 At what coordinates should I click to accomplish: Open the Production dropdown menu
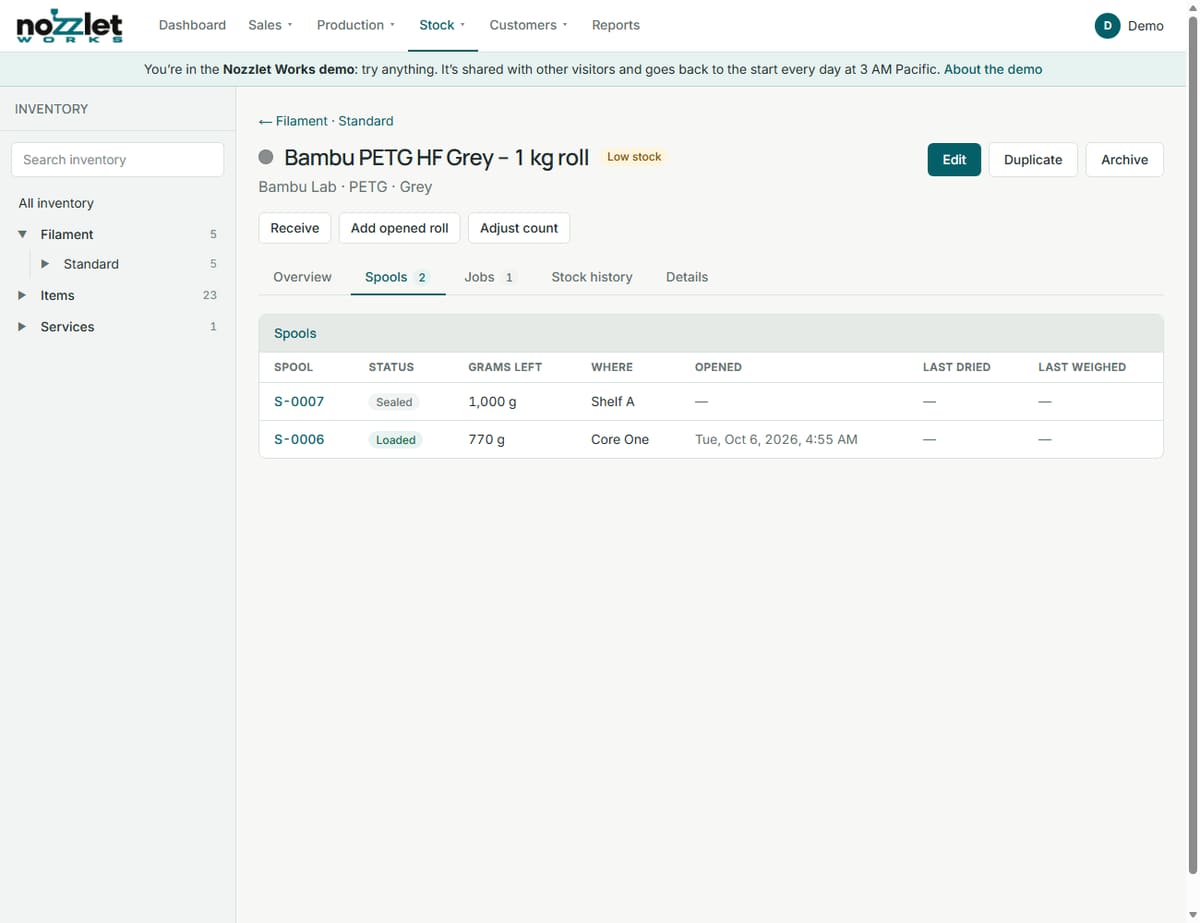(x=356, y=25)
